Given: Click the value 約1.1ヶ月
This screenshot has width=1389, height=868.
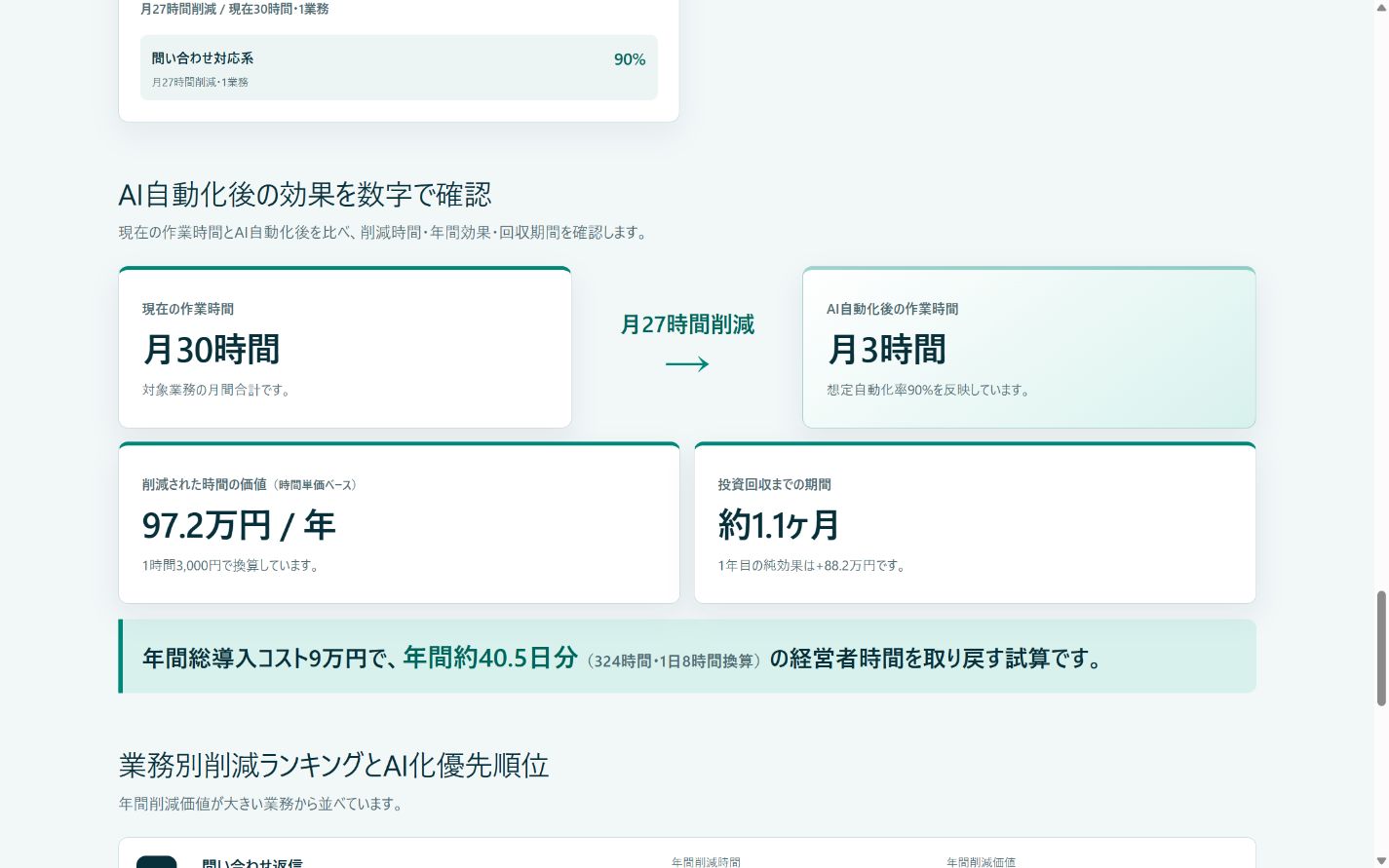Looking at the screenshot, I should tap(779, 525).
